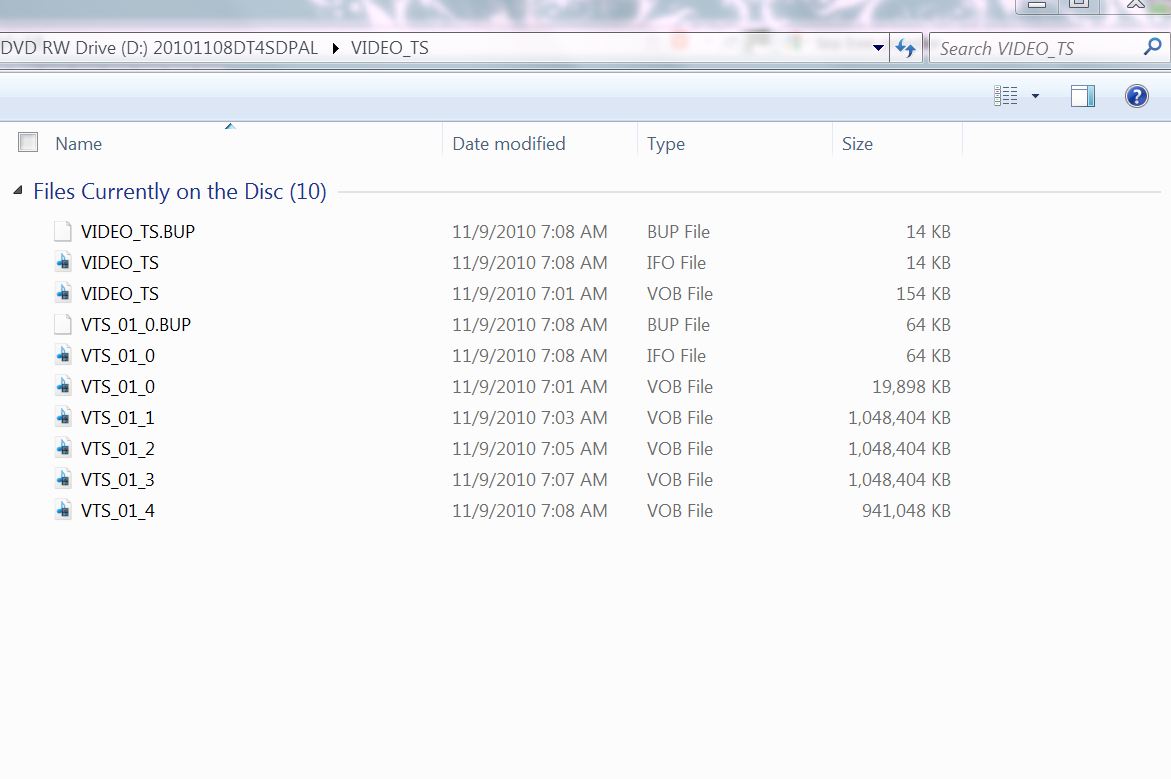Viewport: 1171px width, 779px height.
Task: Click the 154 KB size value
Action: 923,294
